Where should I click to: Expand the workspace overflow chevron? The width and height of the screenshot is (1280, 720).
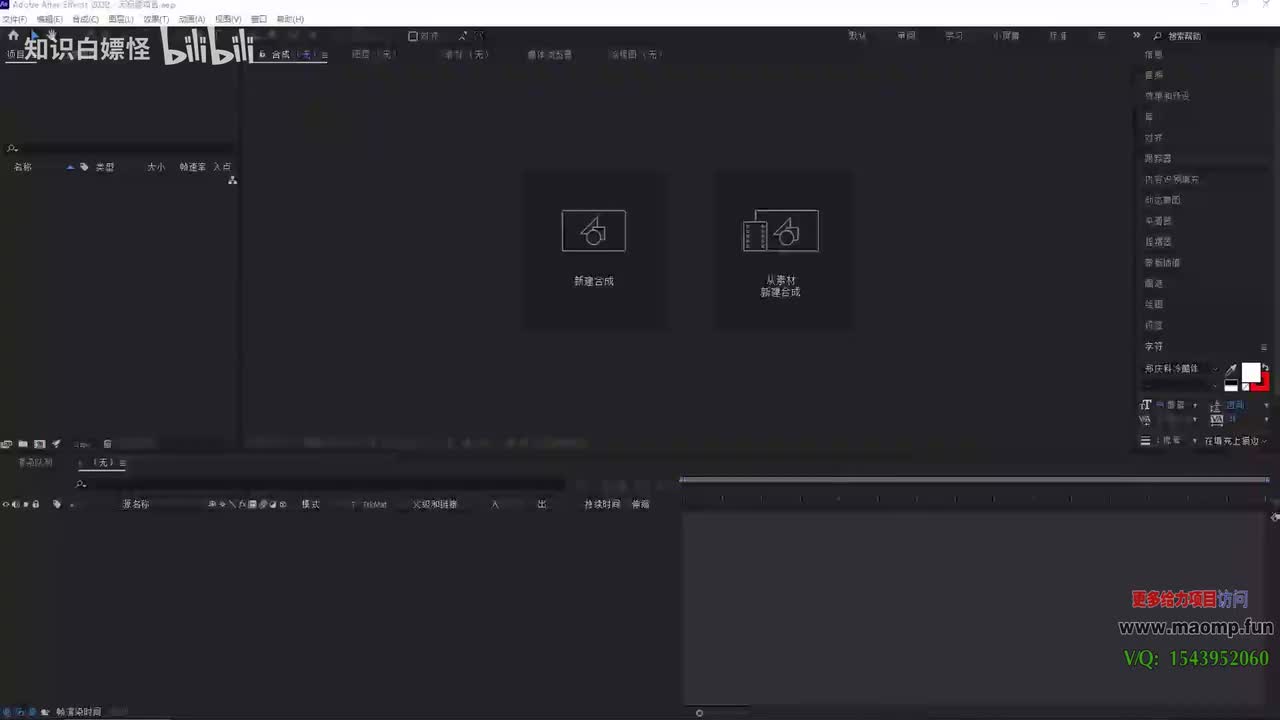[x=1137, y=36]
